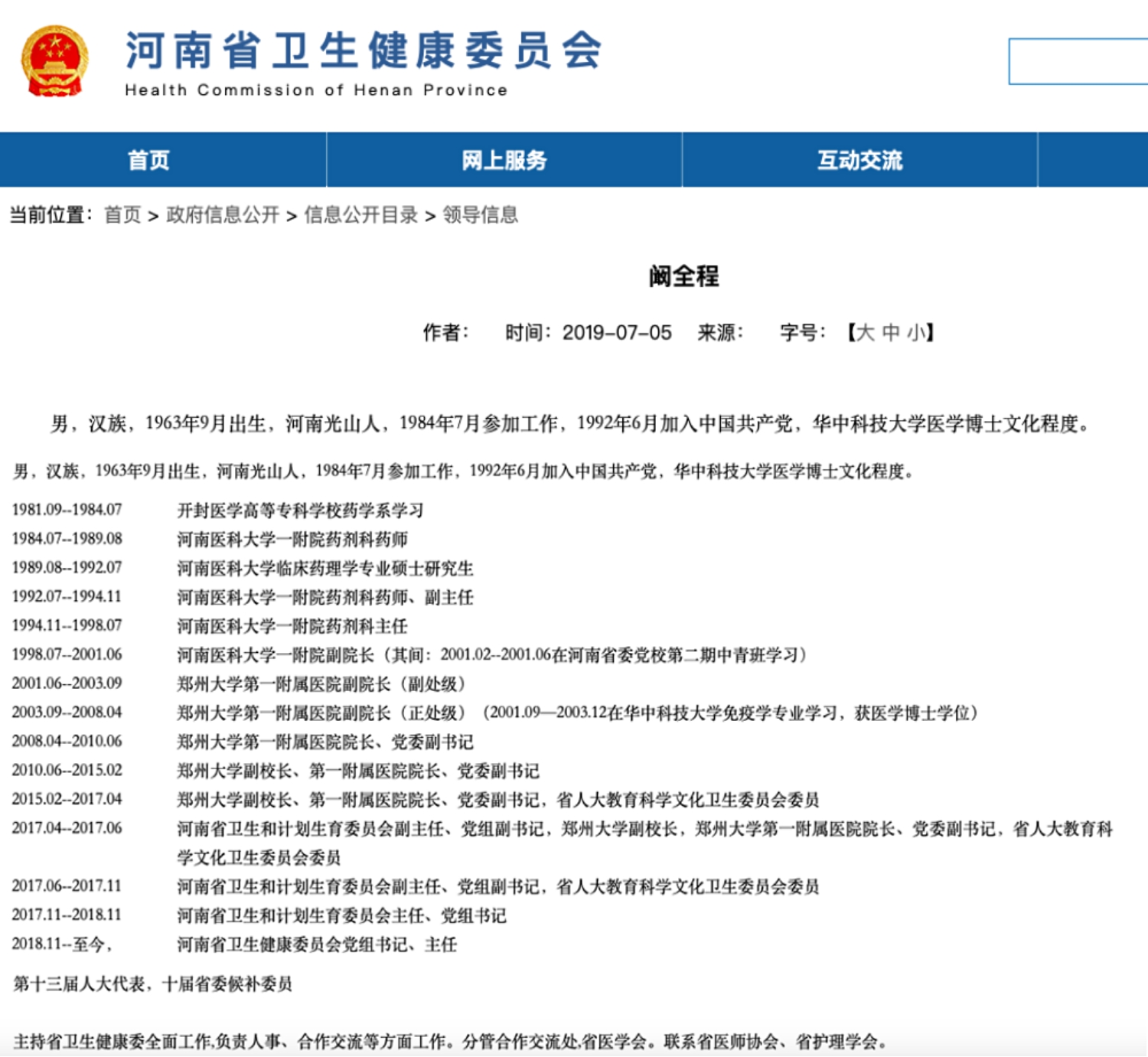This screenshot has width=1148, height=1057.
Task: Open the 网上服务 navigation tab
Action: (x=504, y=160)
